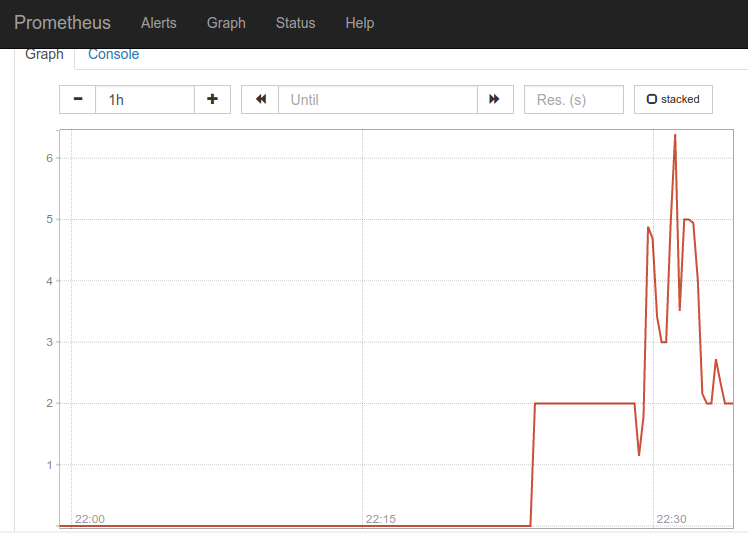This screenshot has height=533, width=748.
Task: Click the 22:30 x-axis label
Action: point(671,519)
